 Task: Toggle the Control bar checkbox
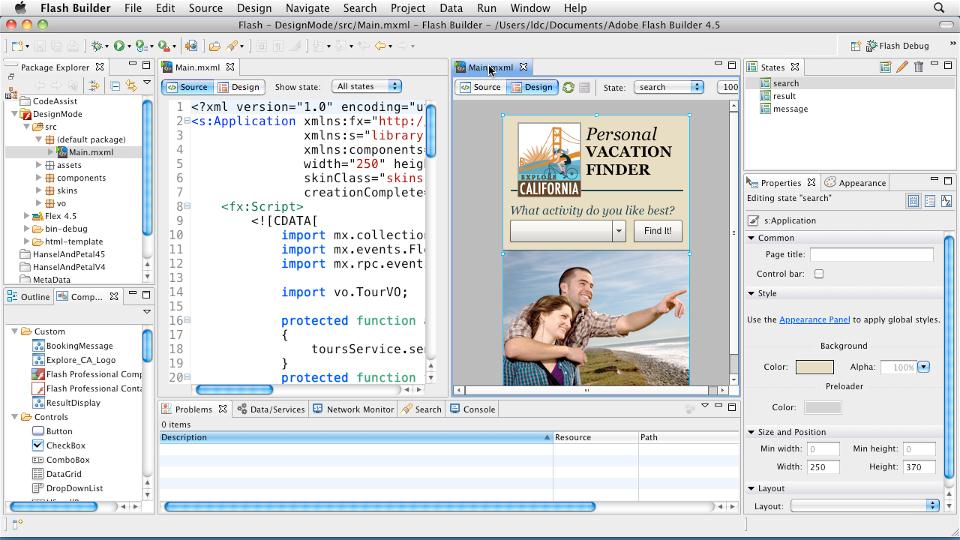[819, 274]
